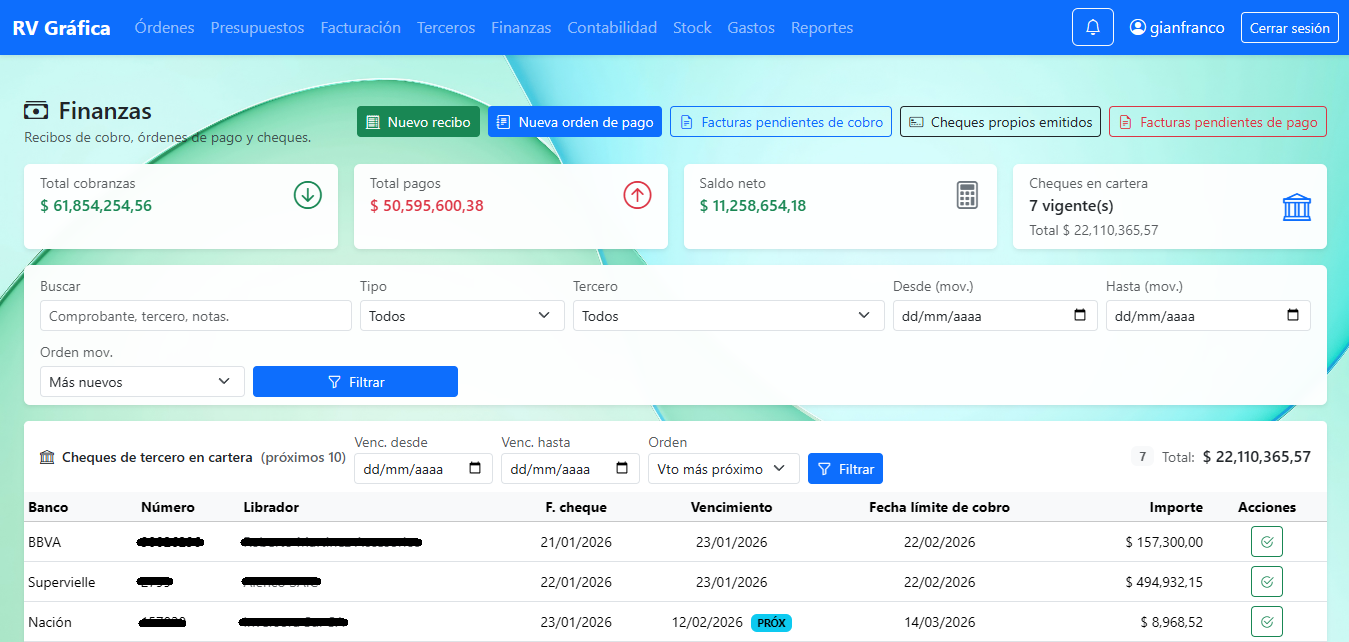Viewport: 1349px width, 642px height.
Task: Click the gianfranco account icon
Action: pyautogui.click(x=1139, y=27)
